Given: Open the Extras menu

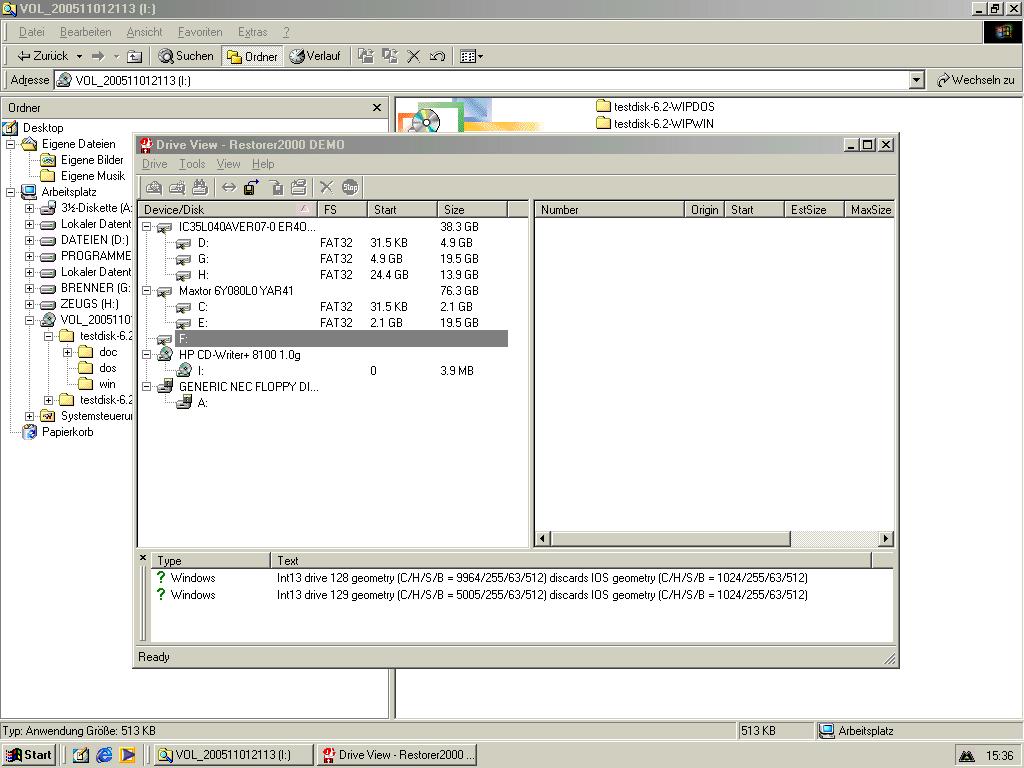Looking at the screenshot, I should [253, 32].
